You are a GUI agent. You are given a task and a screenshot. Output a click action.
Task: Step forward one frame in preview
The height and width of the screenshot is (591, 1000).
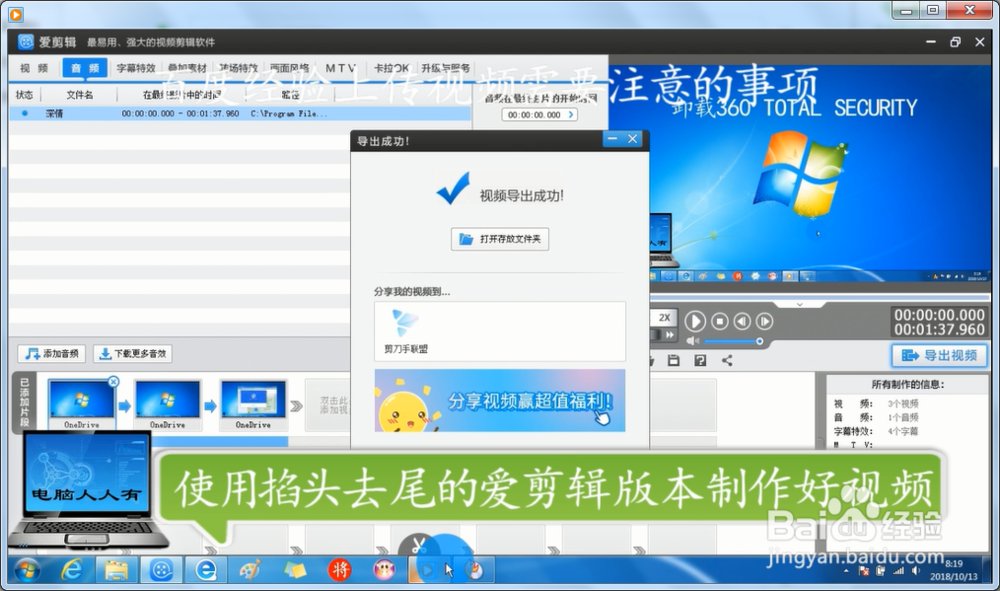coord(764,321)
